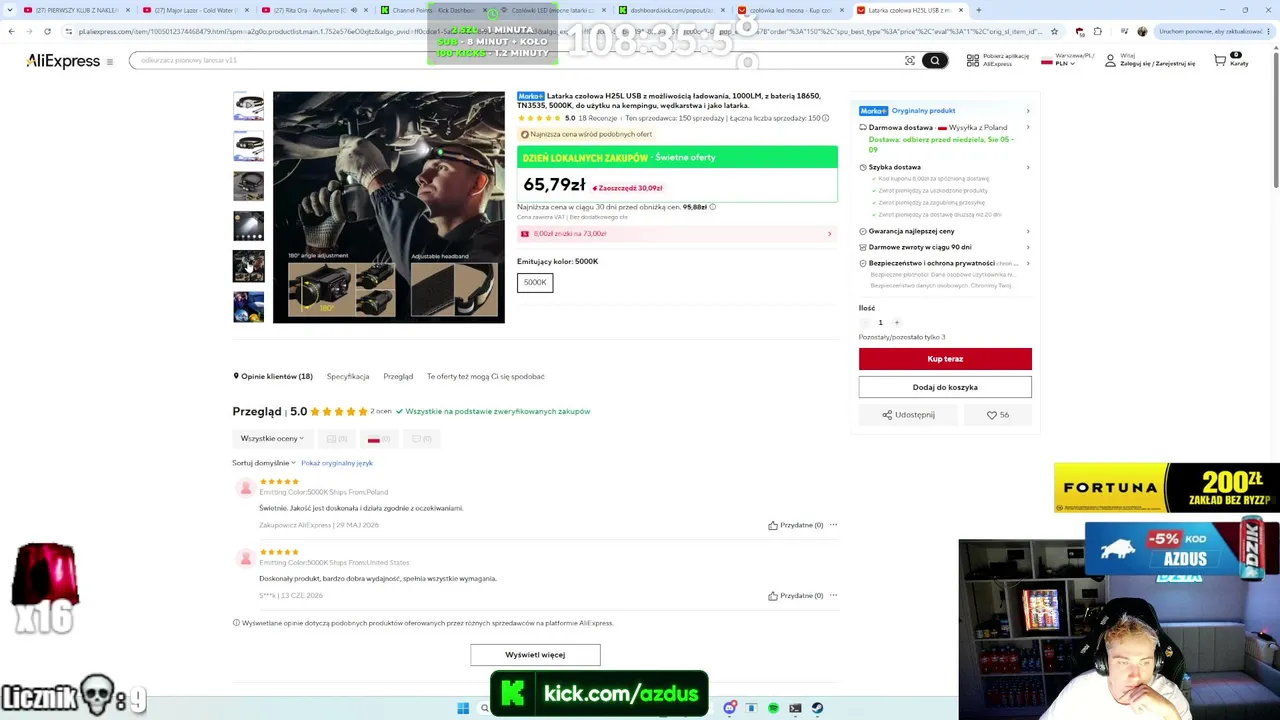Filter reviews with photos
The width and height of the screenshot is (1280, 720).
click(x=337, y=439)
